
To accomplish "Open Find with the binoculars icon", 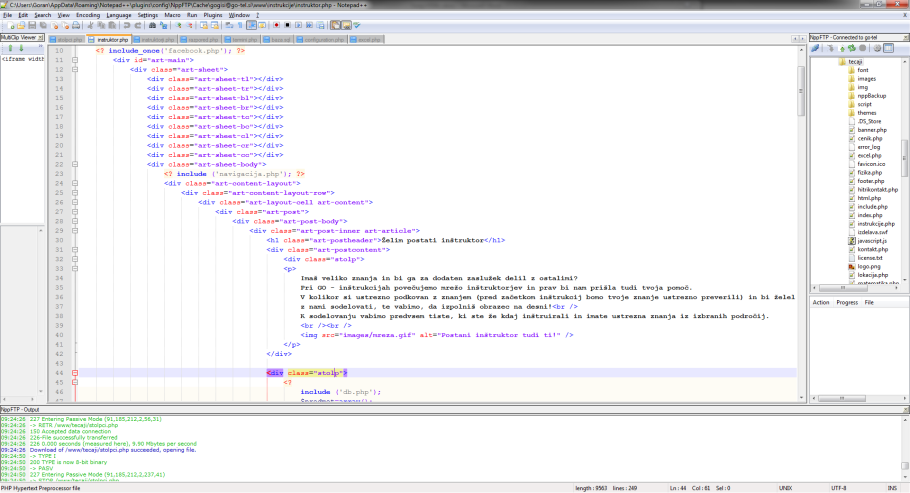I will pos(152,26).
